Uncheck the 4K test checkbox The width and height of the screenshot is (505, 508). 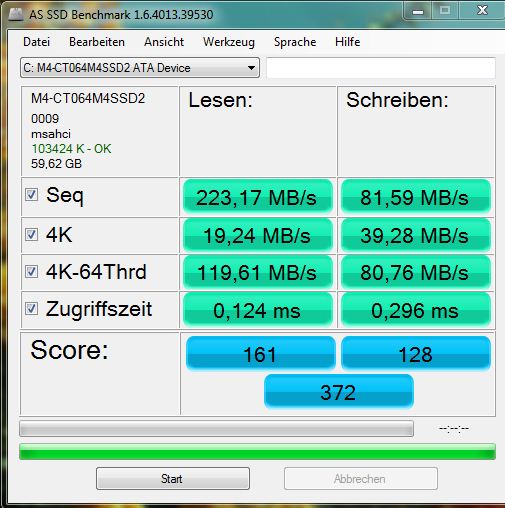pos(31,235)
